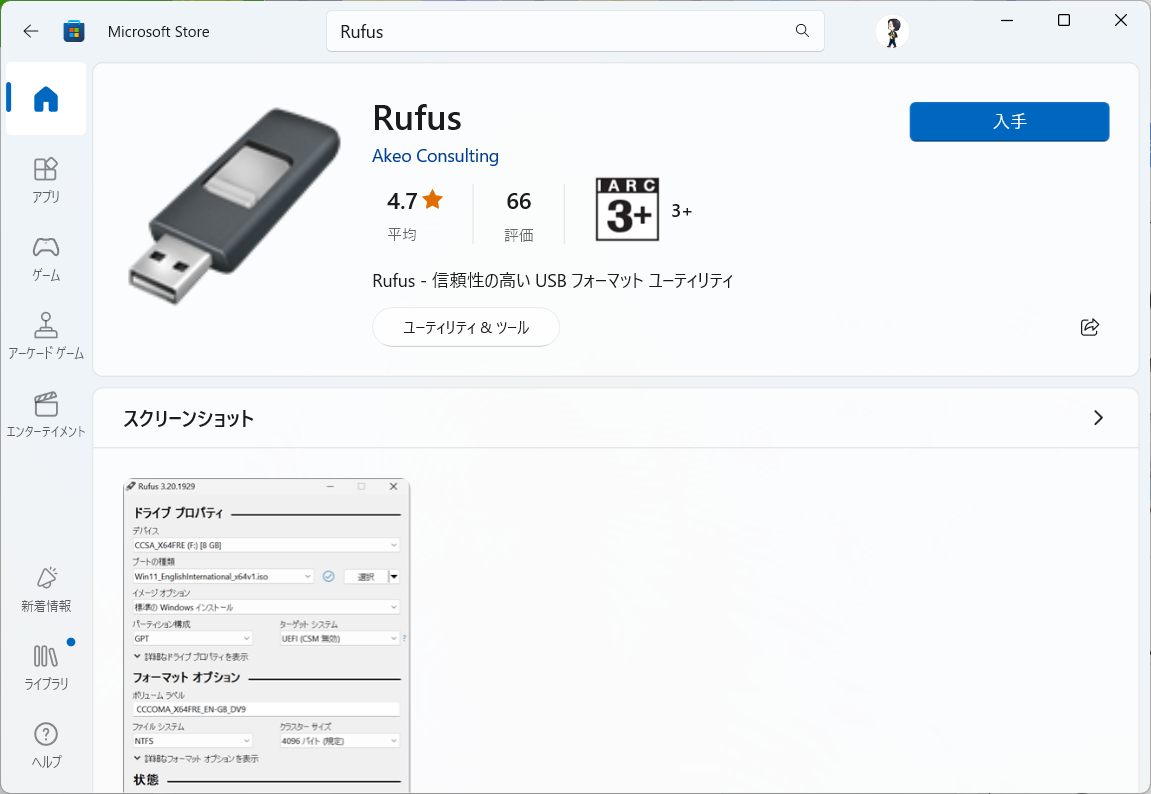The height and width of the screenshot is (794, 1151).
Task: Click the Microsoft Store logo
Action: (x=73, y=31)
